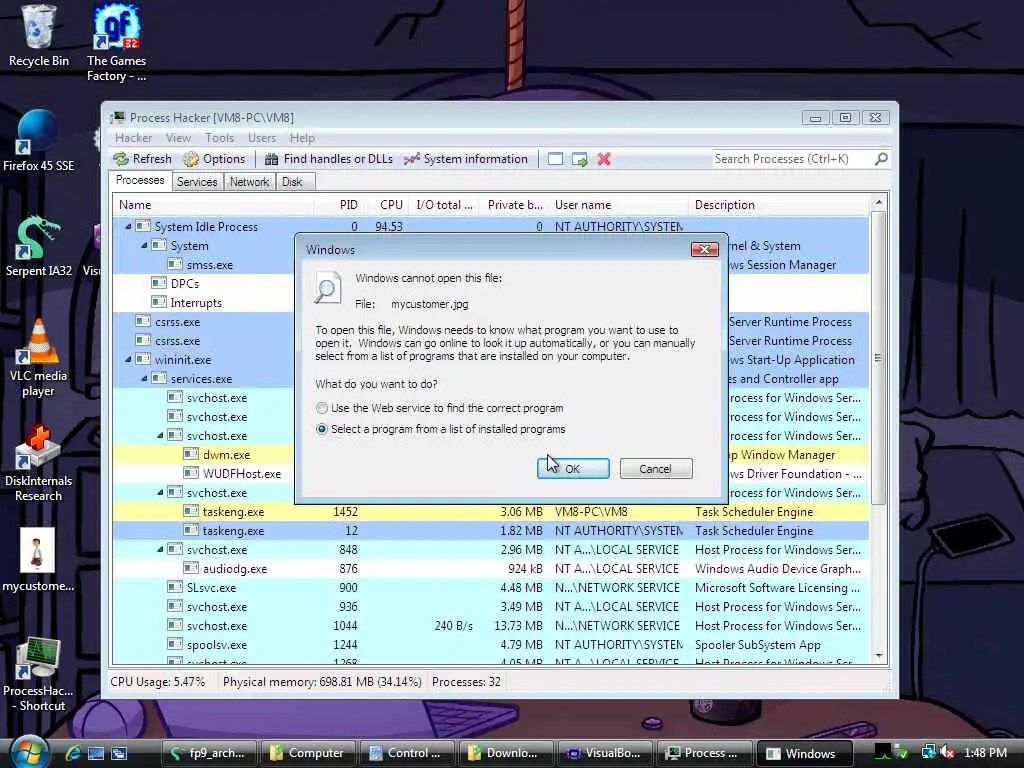Click Cancel in the Windows dialog
The height and width of the screenshot is (768, 1024).
coord(656,469)
